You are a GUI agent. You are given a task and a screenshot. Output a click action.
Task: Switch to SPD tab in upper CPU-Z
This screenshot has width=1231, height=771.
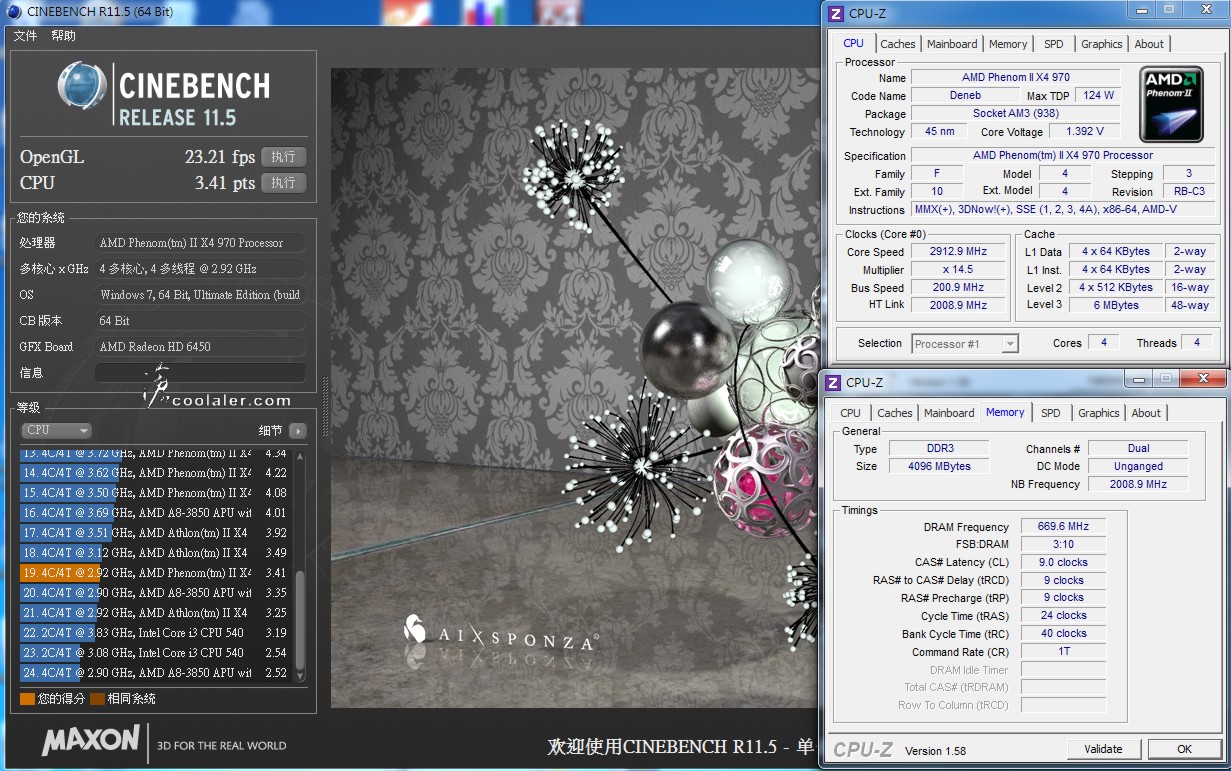click(1054, 44)
